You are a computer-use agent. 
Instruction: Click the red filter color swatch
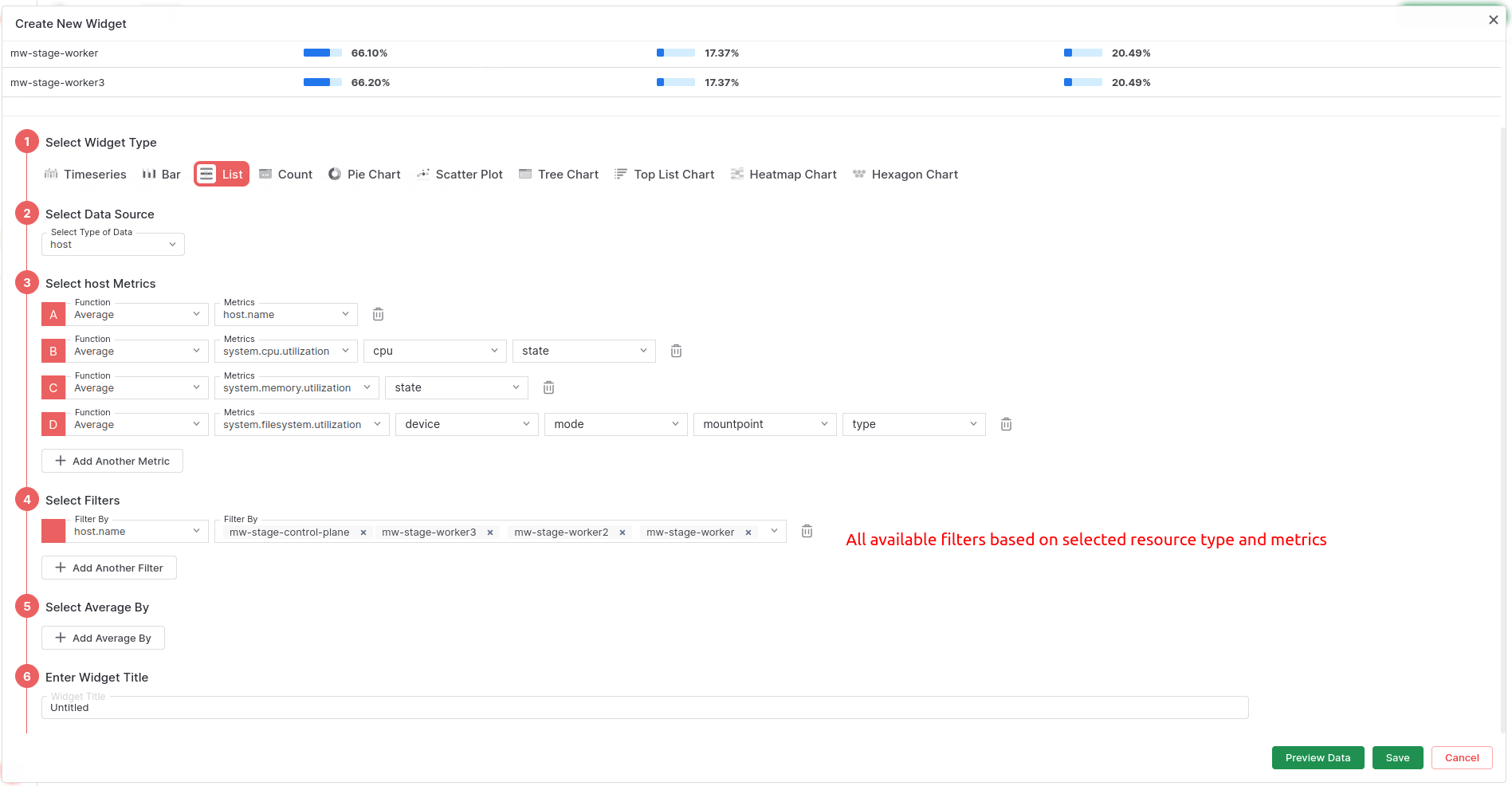53,531
